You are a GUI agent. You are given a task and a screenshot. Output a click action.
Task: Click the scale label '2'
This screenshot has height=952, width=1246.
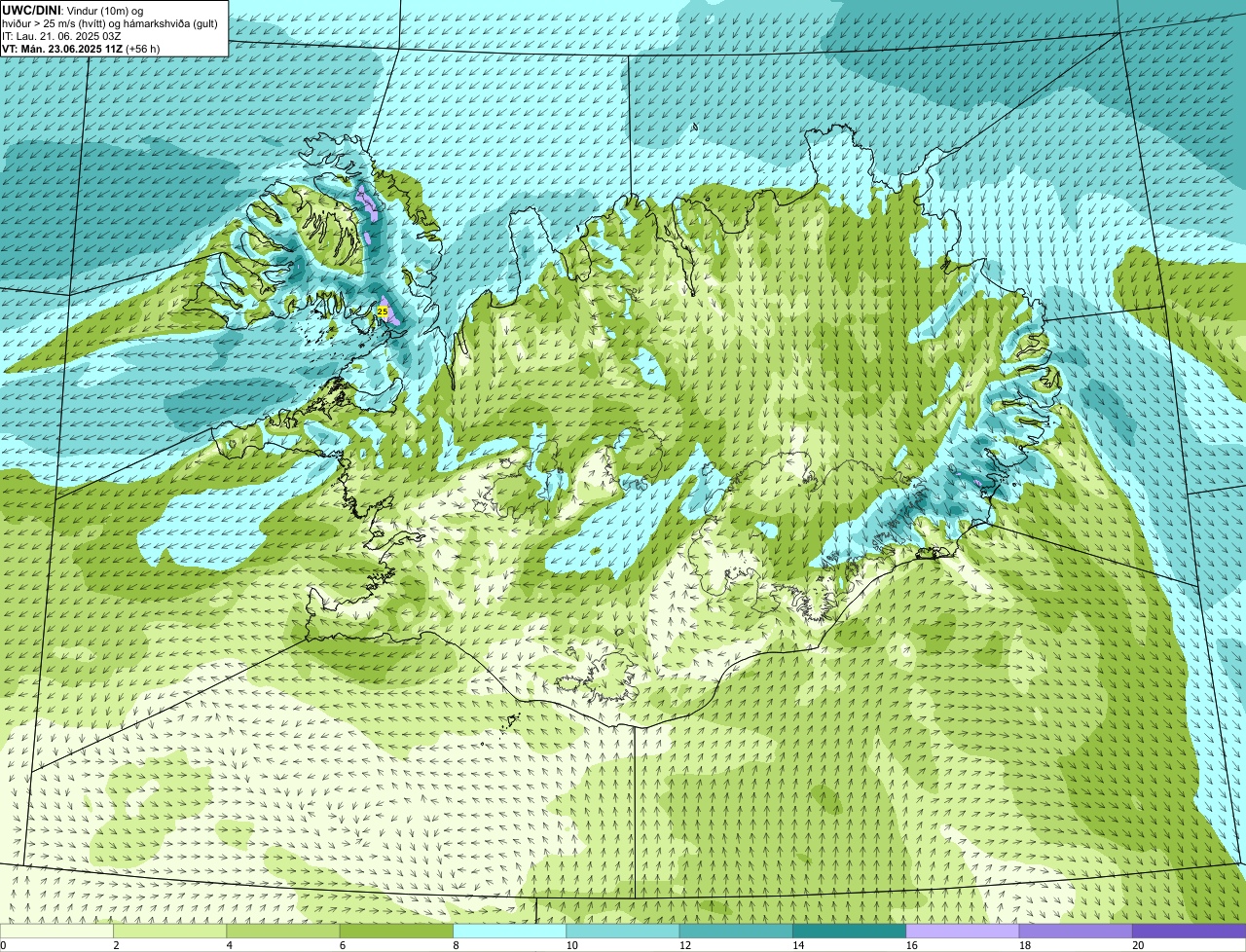(116, 945)
